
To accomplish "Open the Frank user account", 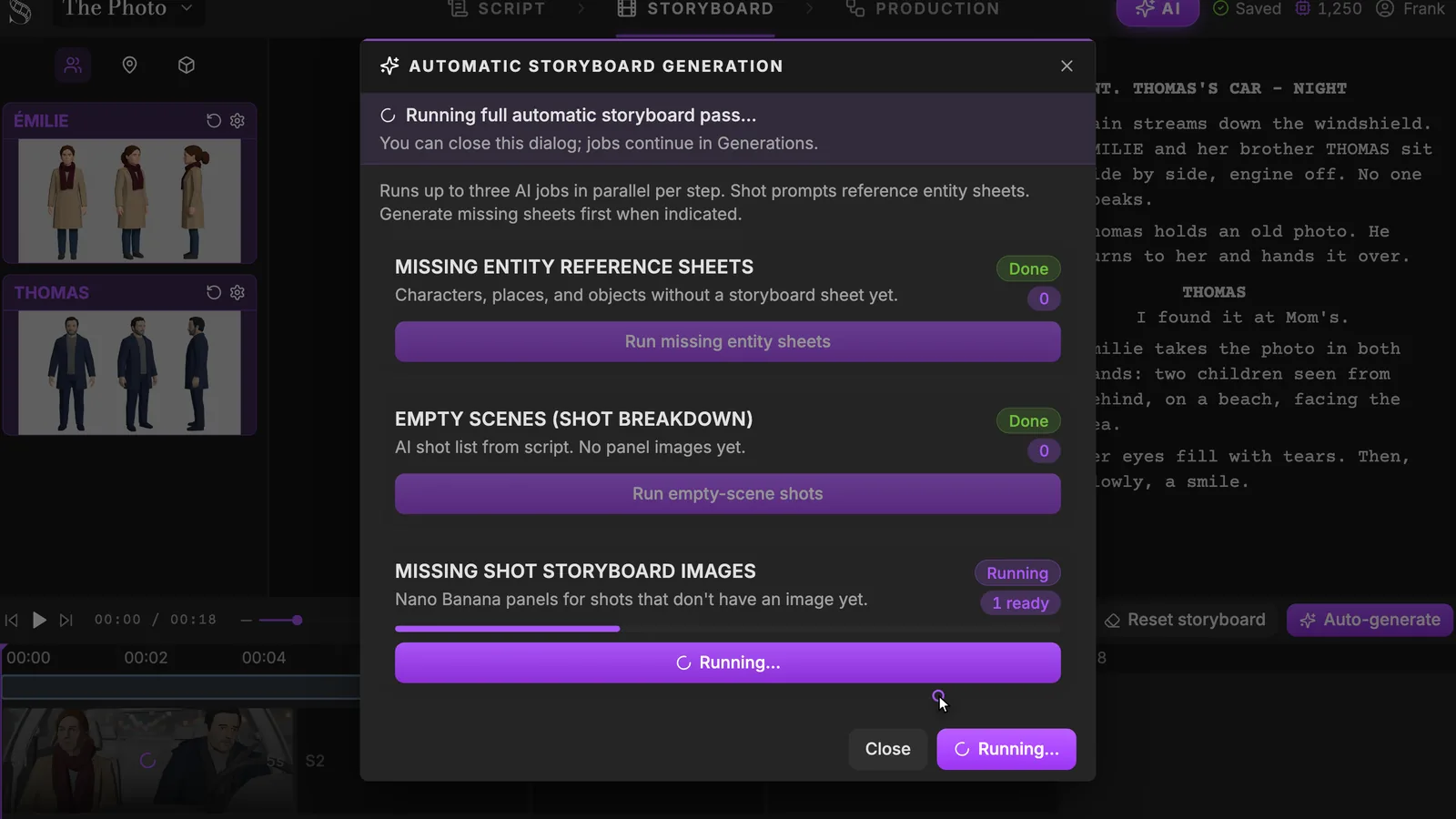I will pyautogui.click(x=1410, y=9).
